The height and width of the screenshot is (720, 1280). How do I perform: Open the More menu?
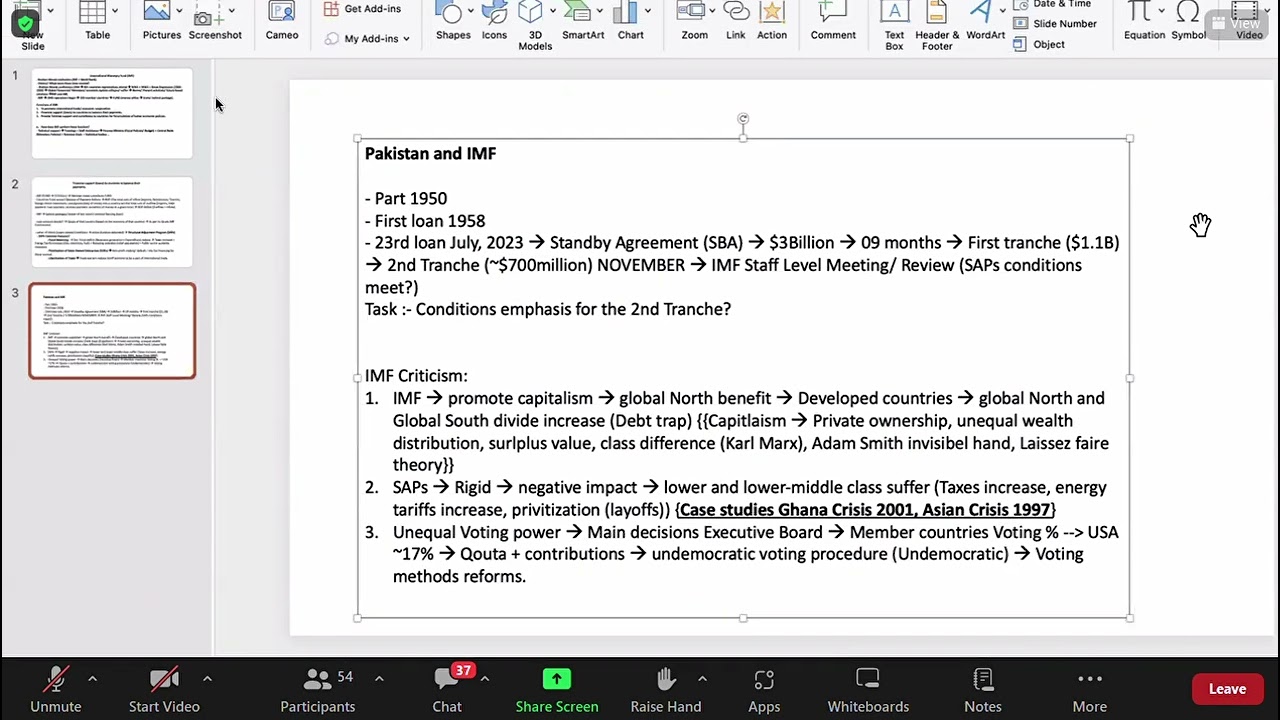click(x=1090, y=690)
